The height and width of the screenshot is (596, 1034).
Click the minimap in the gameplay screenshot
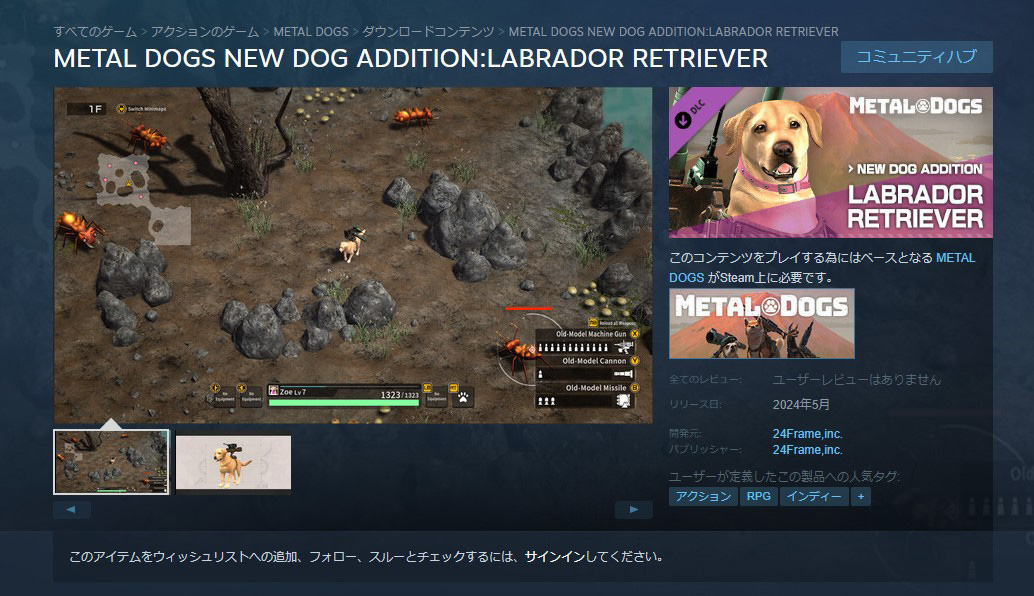tap(144, 196)
